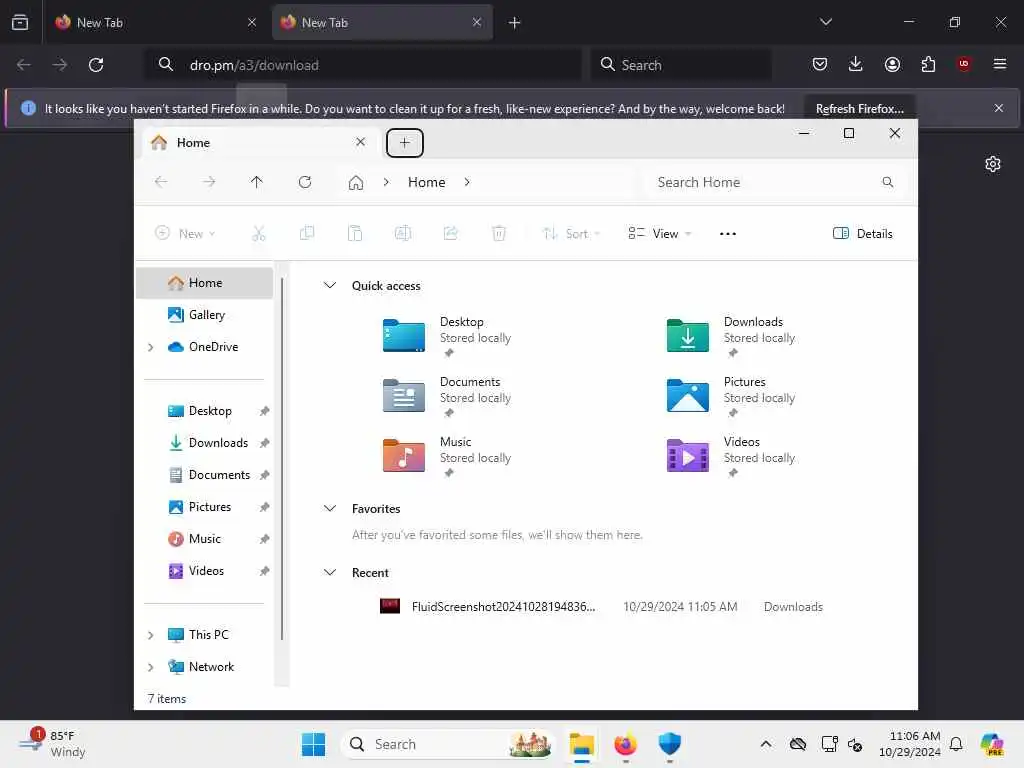Click the magnifier icon in Search Home box
The image size is (1024, 768).
click(x=888, y=182)
